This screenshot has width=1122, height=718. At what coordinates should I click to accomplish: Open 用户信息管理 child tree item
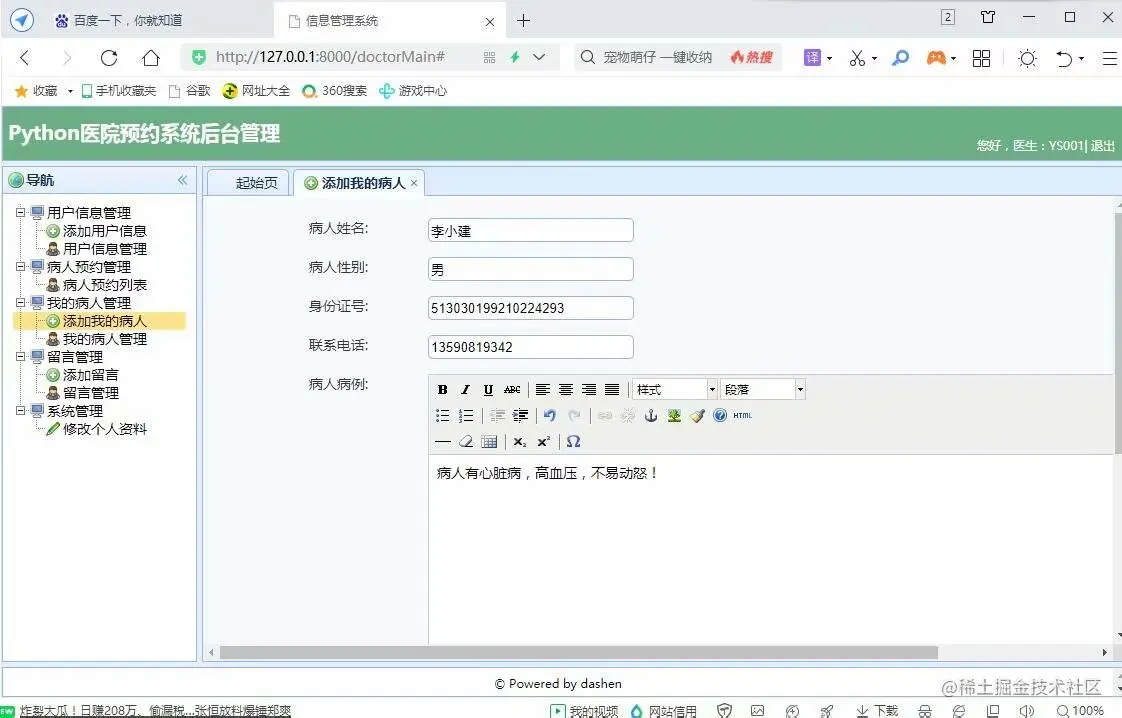[104, 248]
